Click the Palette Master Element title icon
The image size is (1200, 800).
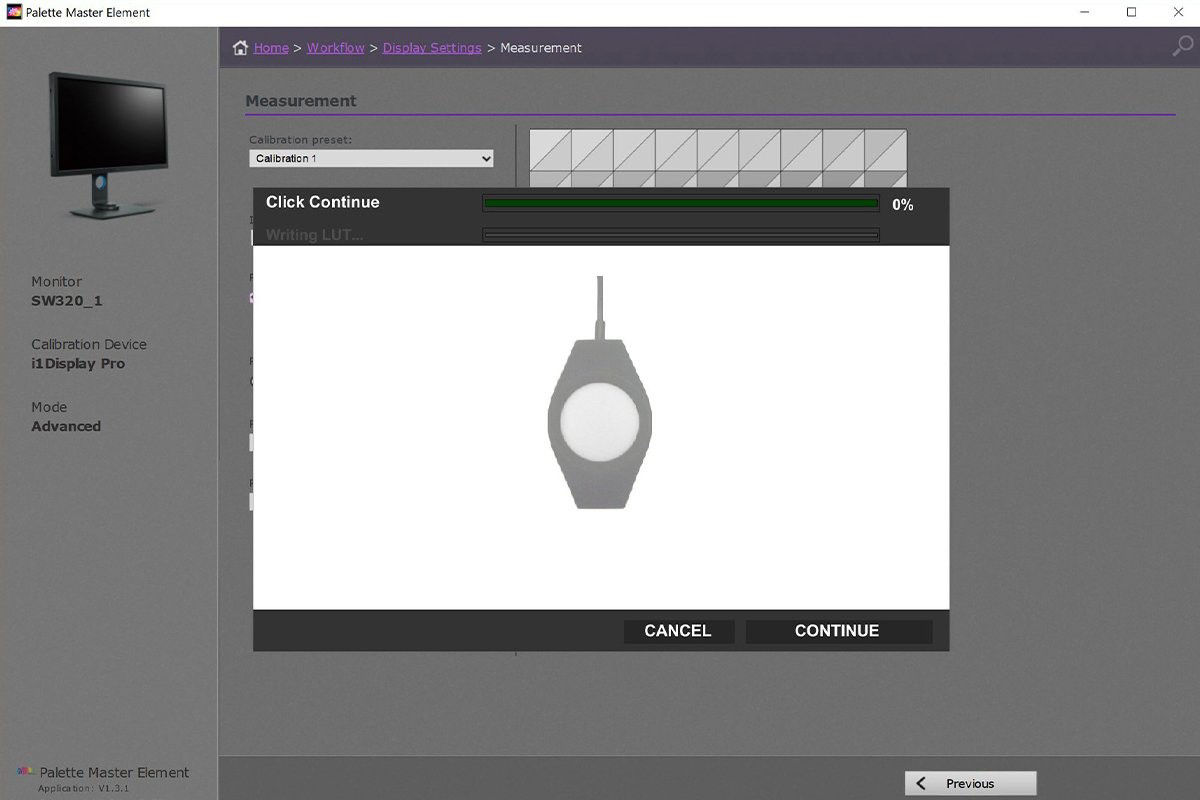(x=14, y=12)
